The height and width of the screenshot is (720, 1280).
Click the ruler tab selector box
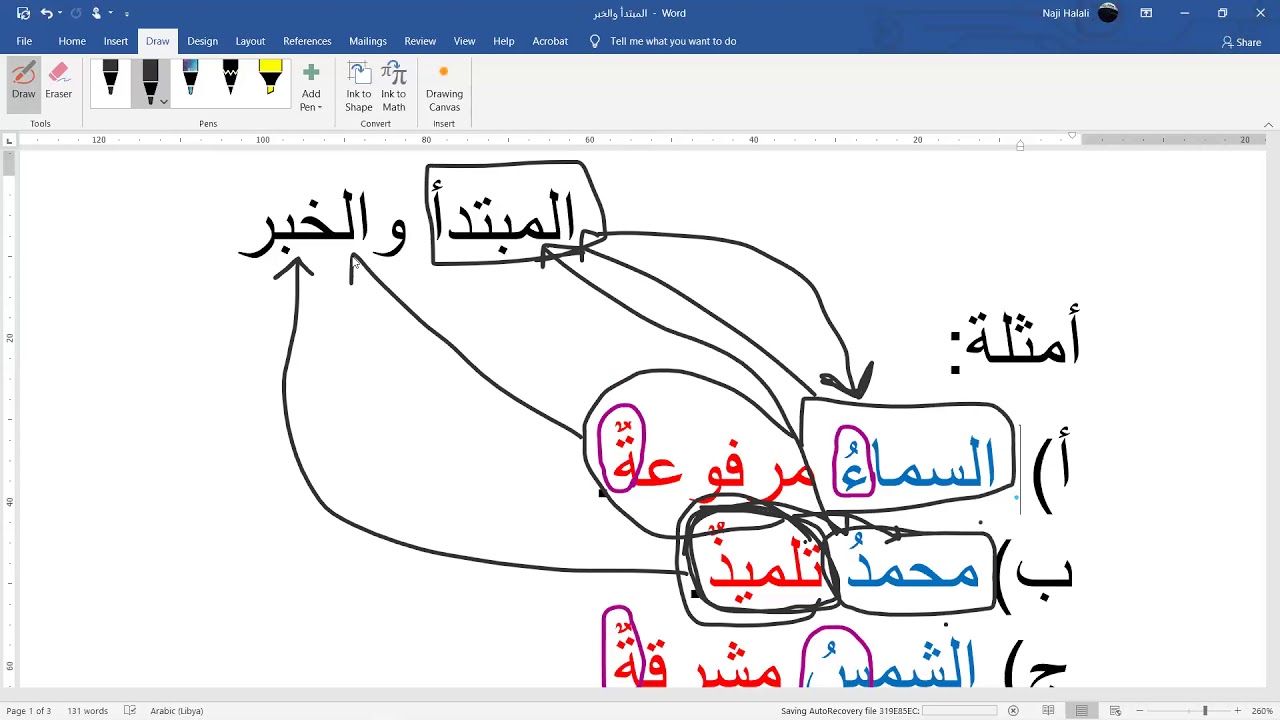[10, 140]
